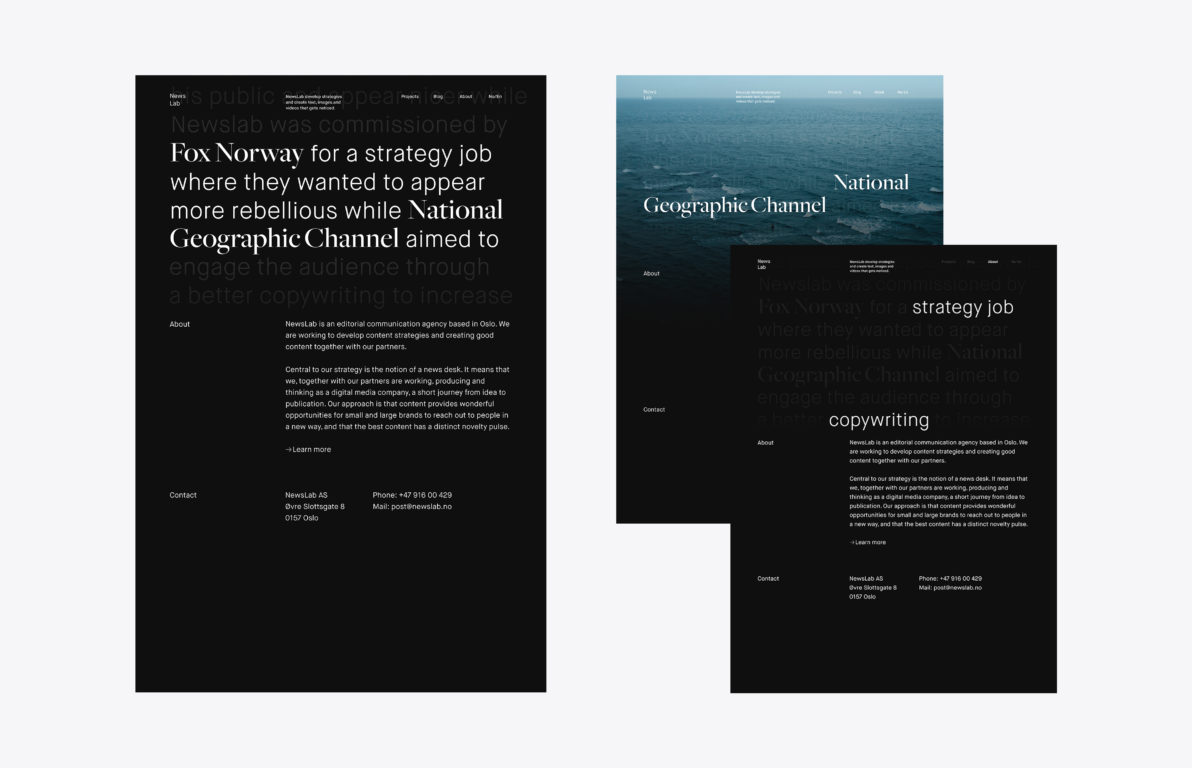Click the white National heading on the ocean page
Screen dimensions: 1192x768
click(871, 182)
